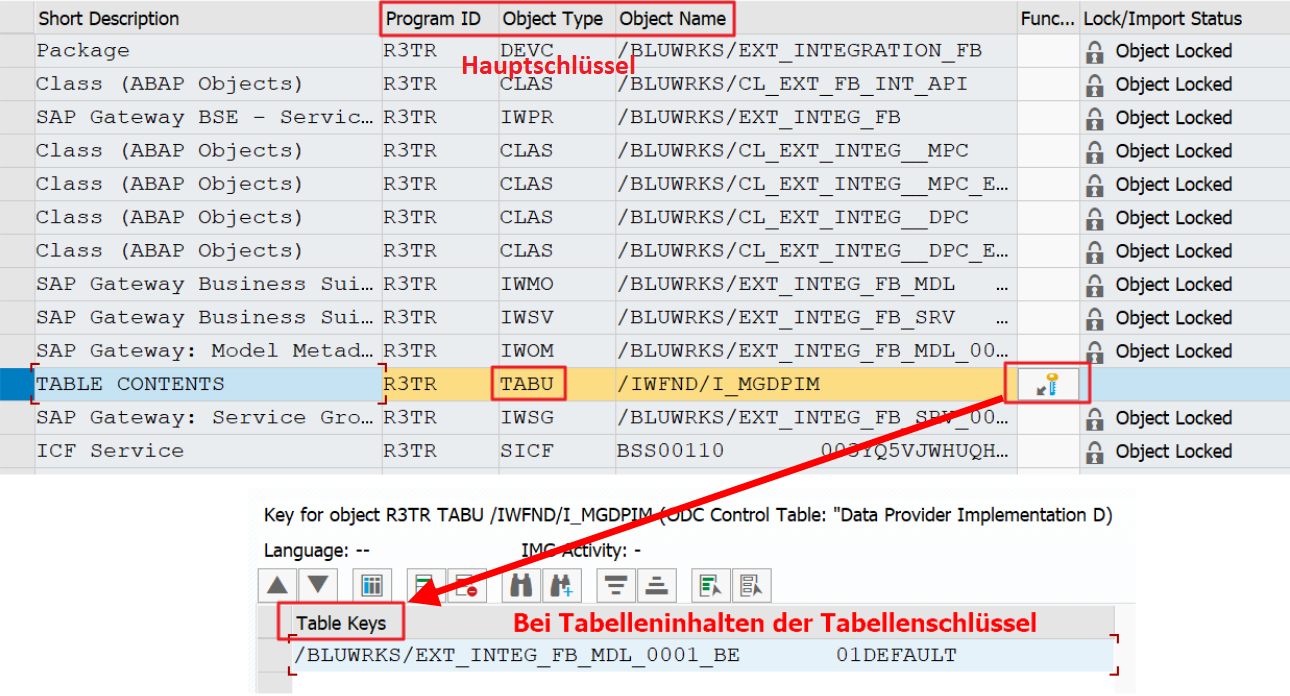Click the scroll down triangle toolbar button

point(317,585)
